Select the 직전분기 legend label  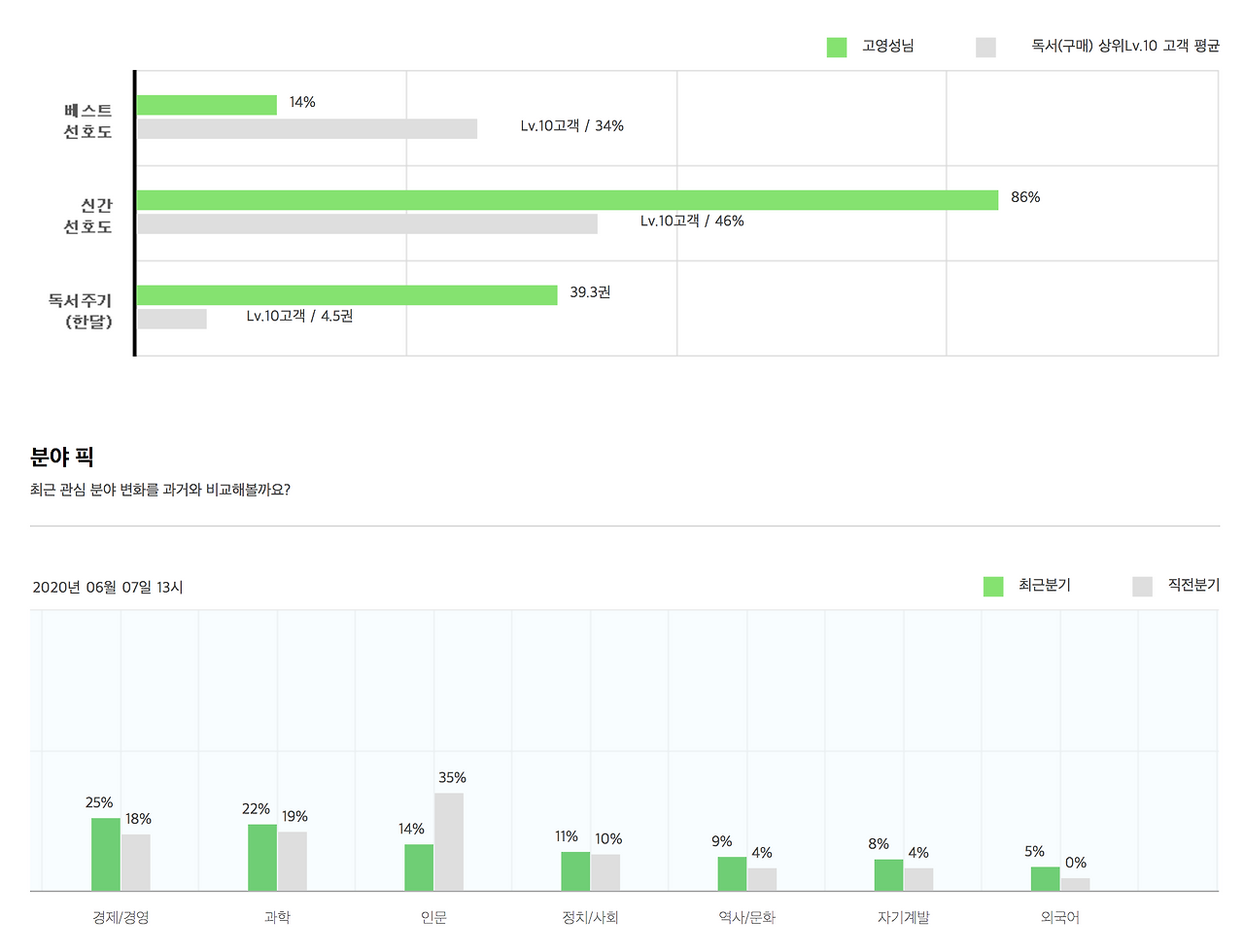point(1193,585)
